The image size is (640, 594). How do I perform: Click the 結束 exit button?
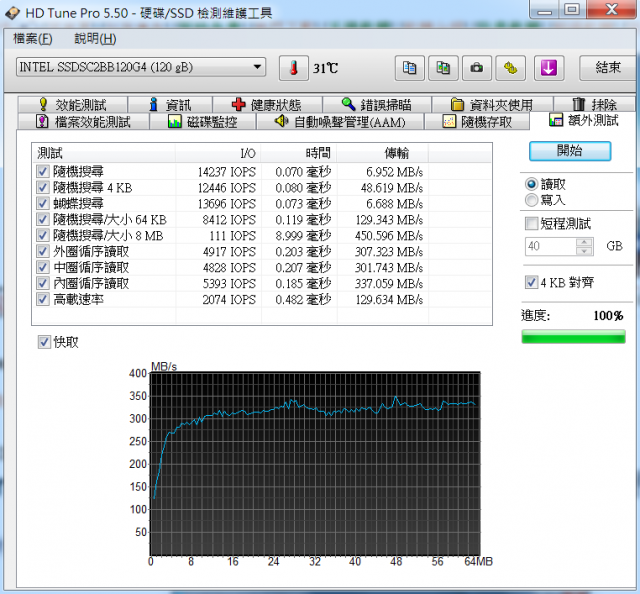click(x=608, y=68)
